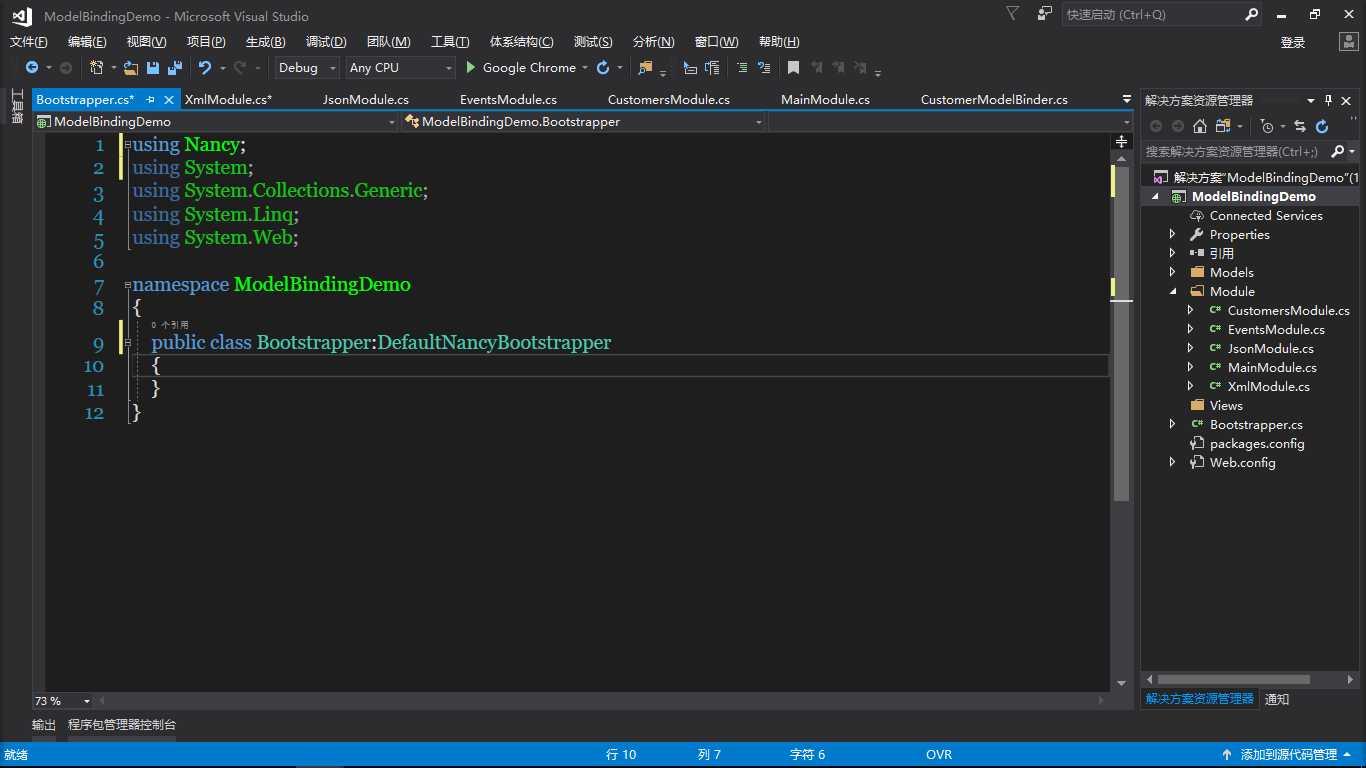Screen dimensions: 1366x768
Task: Undo the last edit with the toolbar arrow
Action: click(205, 68)
